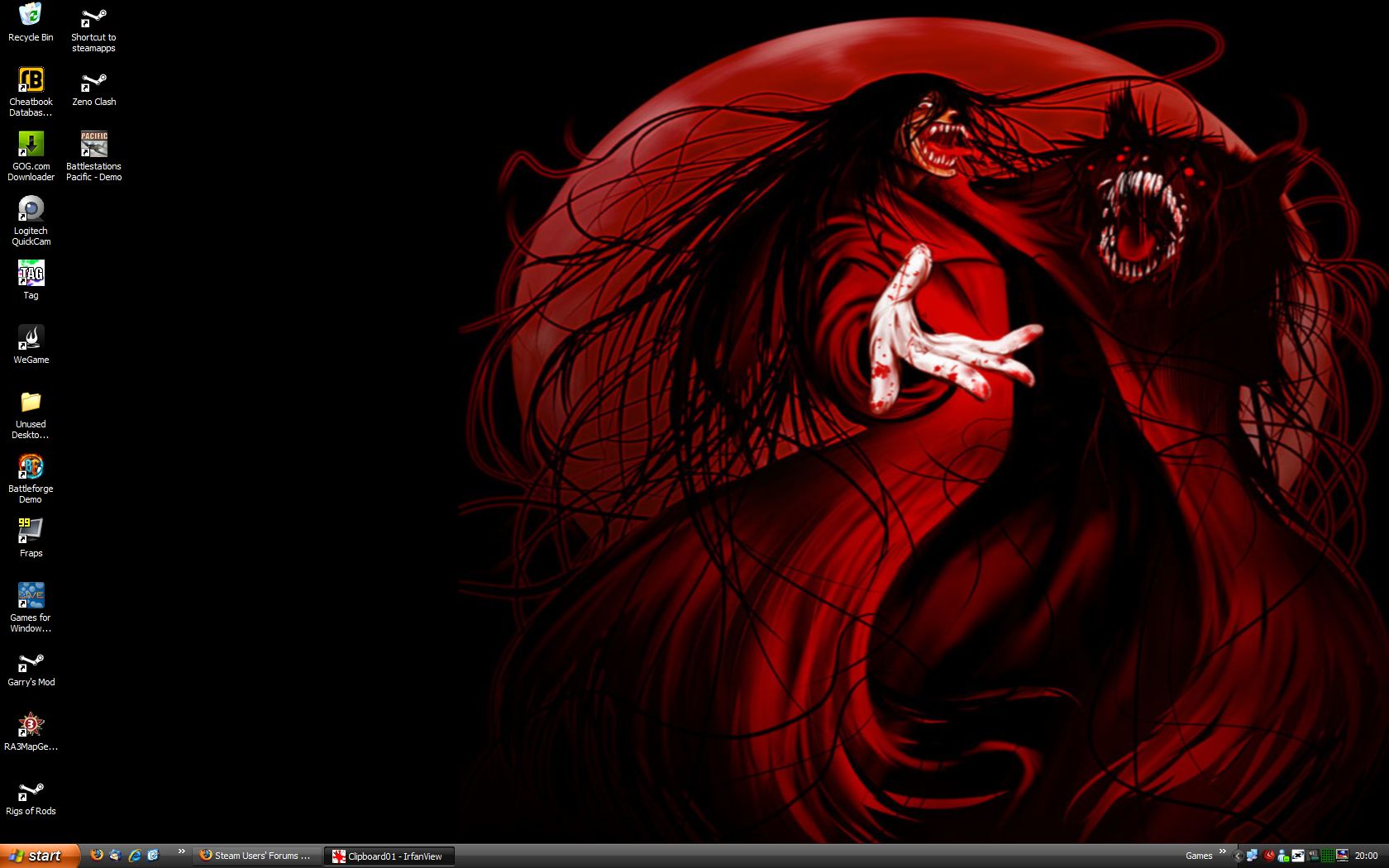Click the Cheatbook Database desktop icon
The width and height of the screenshot is (1389, 868).
coord(31,92)
